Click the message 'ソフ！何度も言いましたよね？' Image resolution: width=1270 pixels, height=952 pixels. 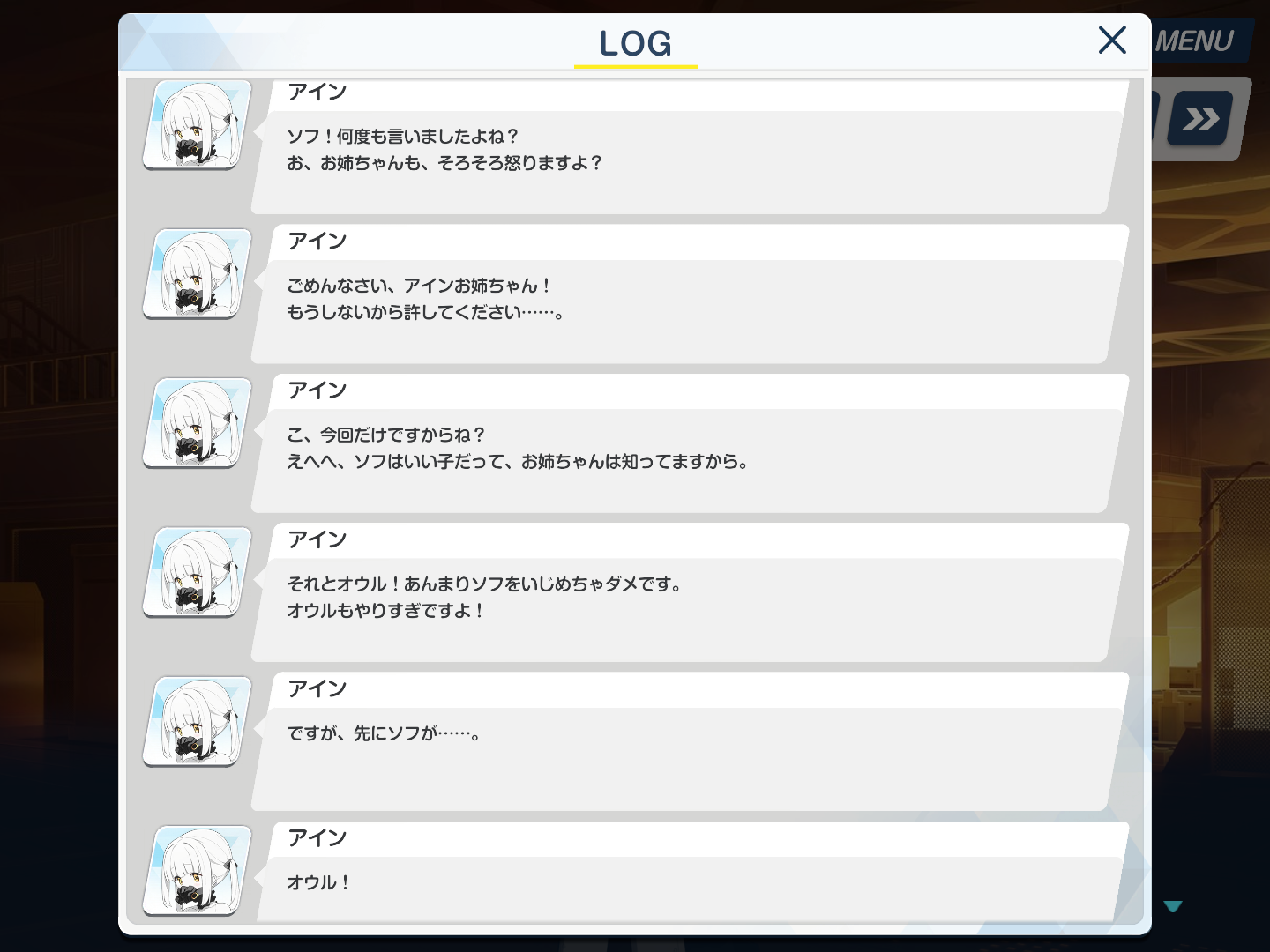[403, 137]
